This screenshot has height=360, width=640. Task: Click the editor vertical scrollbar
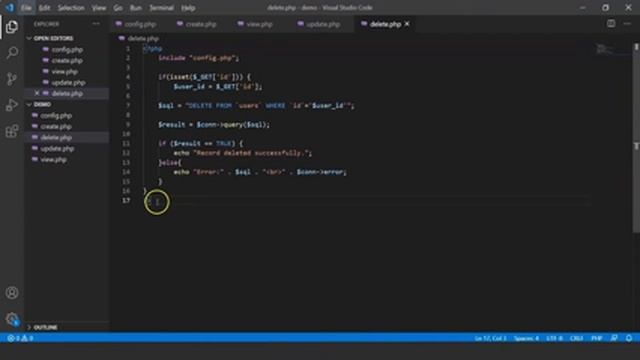[636, 139]
